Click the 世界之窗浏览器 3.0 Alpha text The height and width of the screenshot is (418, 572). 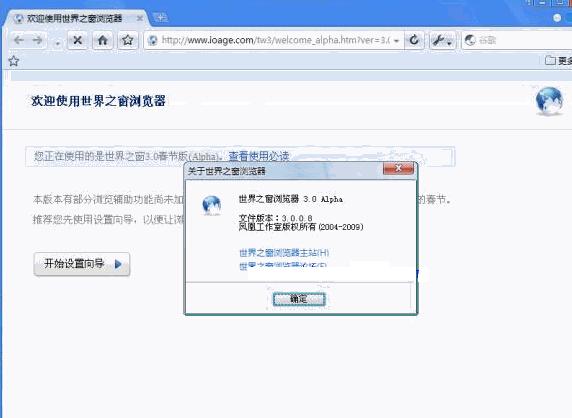coord(291,199)
